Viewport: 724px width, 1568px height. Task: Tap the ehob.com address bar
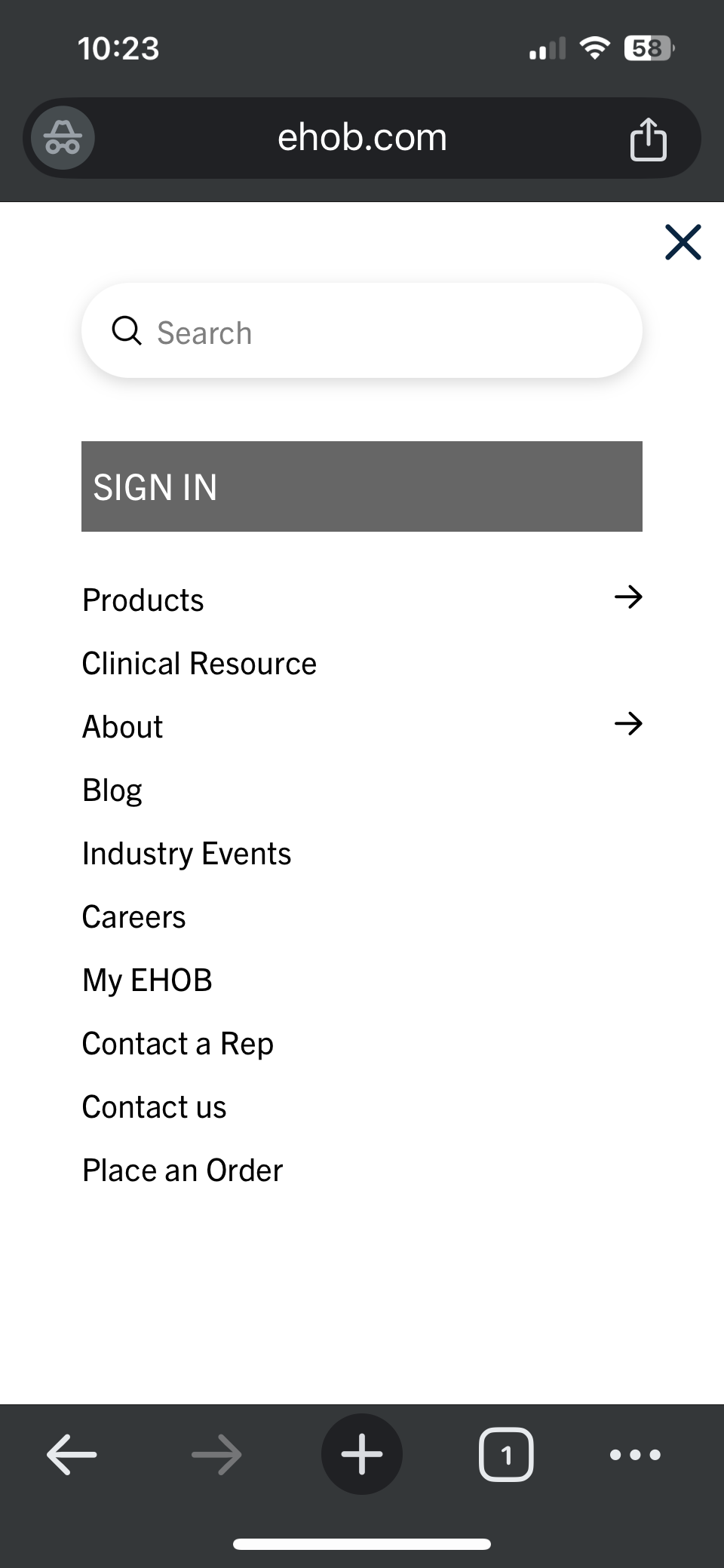click(x=362, y=138)
